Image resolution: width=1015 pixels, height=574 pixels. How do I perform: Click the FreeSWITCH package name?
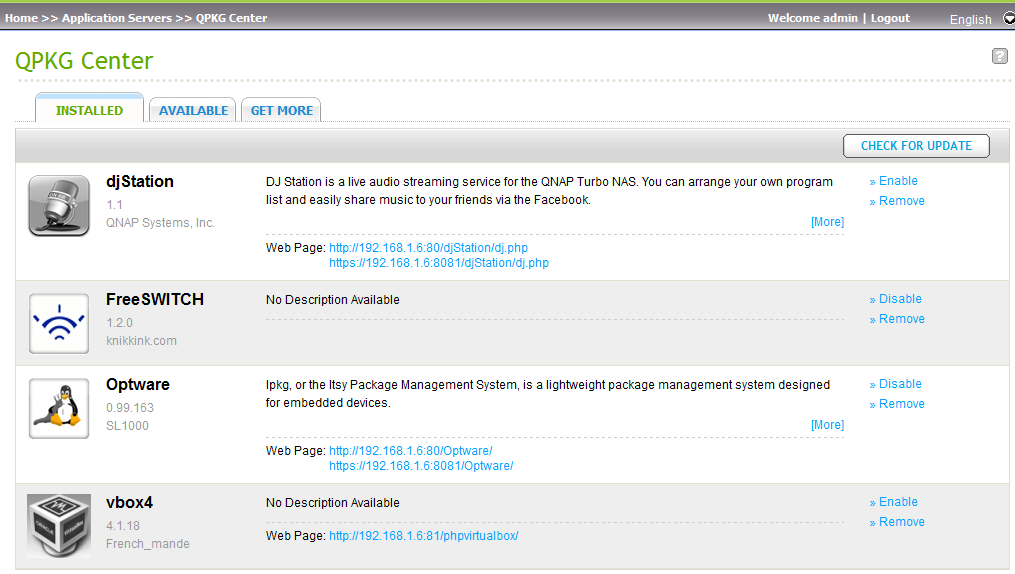(155, 300)
